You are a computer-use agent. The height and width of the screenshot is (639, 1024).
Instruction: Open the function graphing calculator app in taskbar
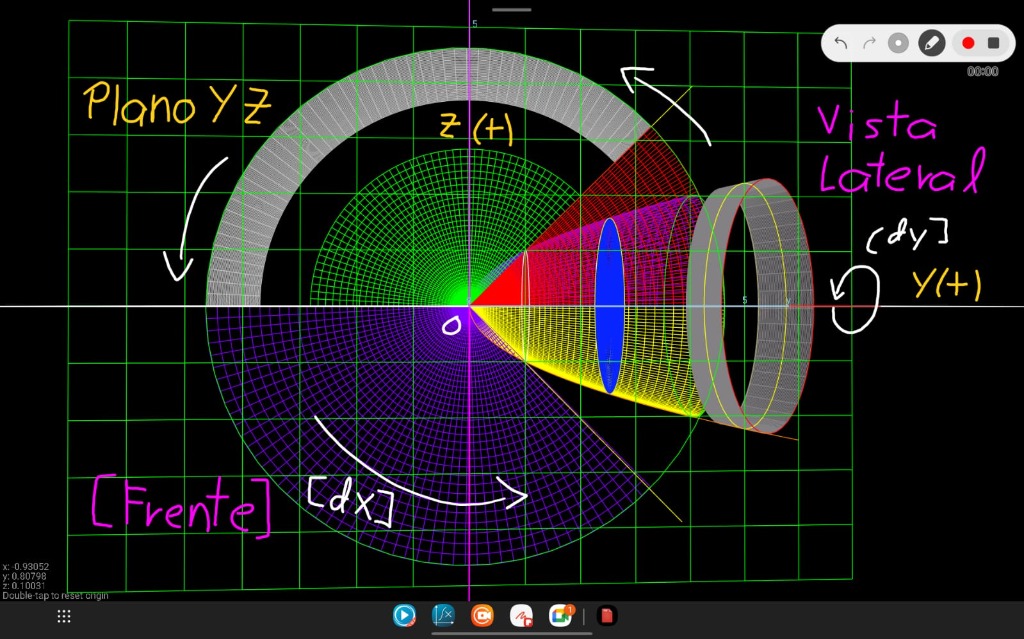click(x=443, y=616)
